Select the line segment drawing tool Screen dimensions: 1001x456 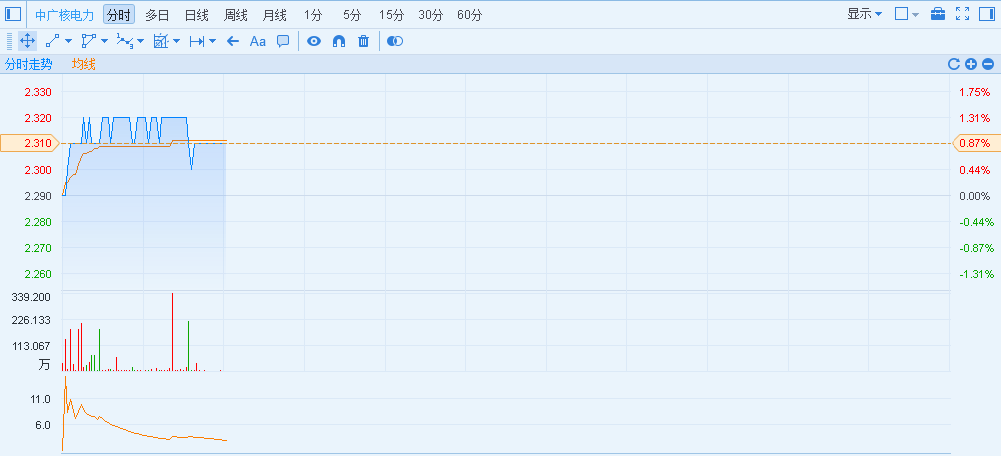click(x=52, y=42)
